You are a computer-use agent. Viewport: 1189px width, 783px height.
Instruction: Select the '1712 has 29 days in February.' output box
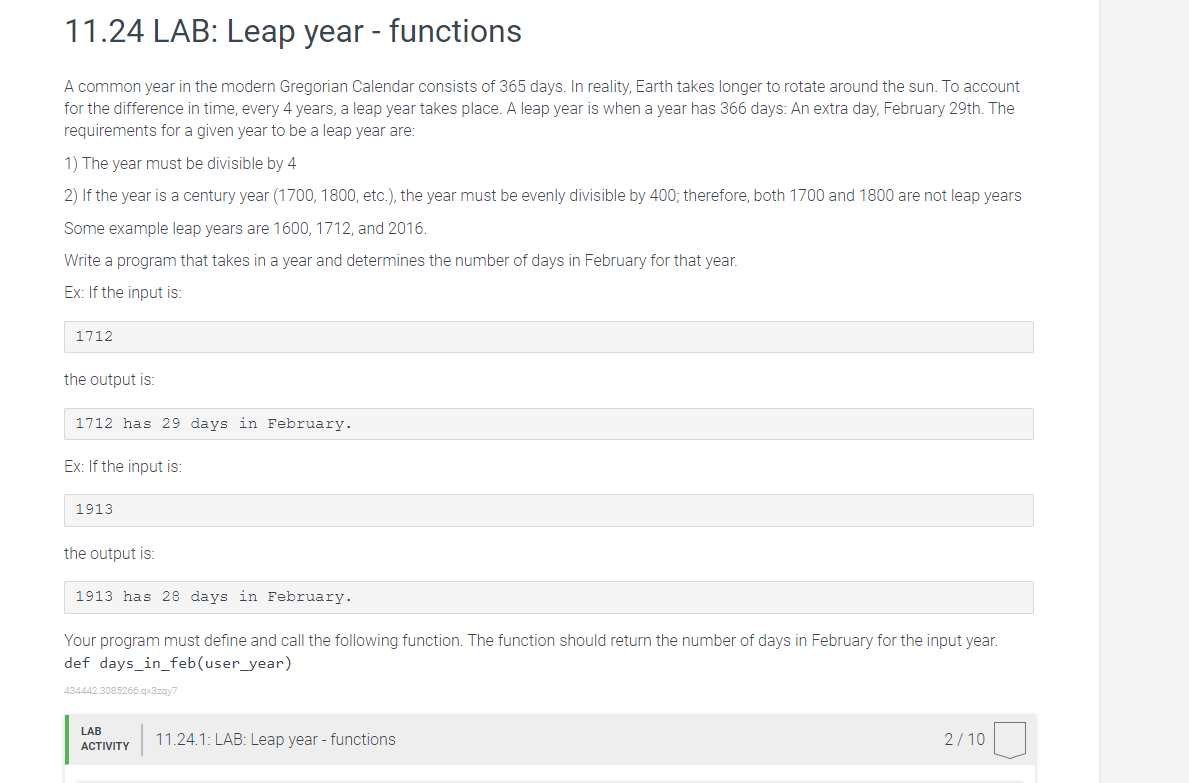pos(548,424)
